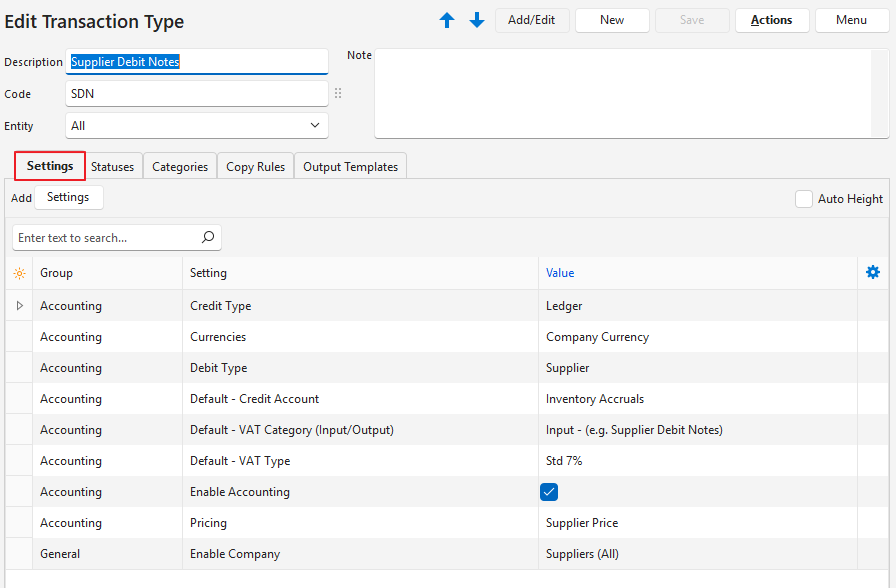Go to the Output Templates tab

[x=350, y=167]
